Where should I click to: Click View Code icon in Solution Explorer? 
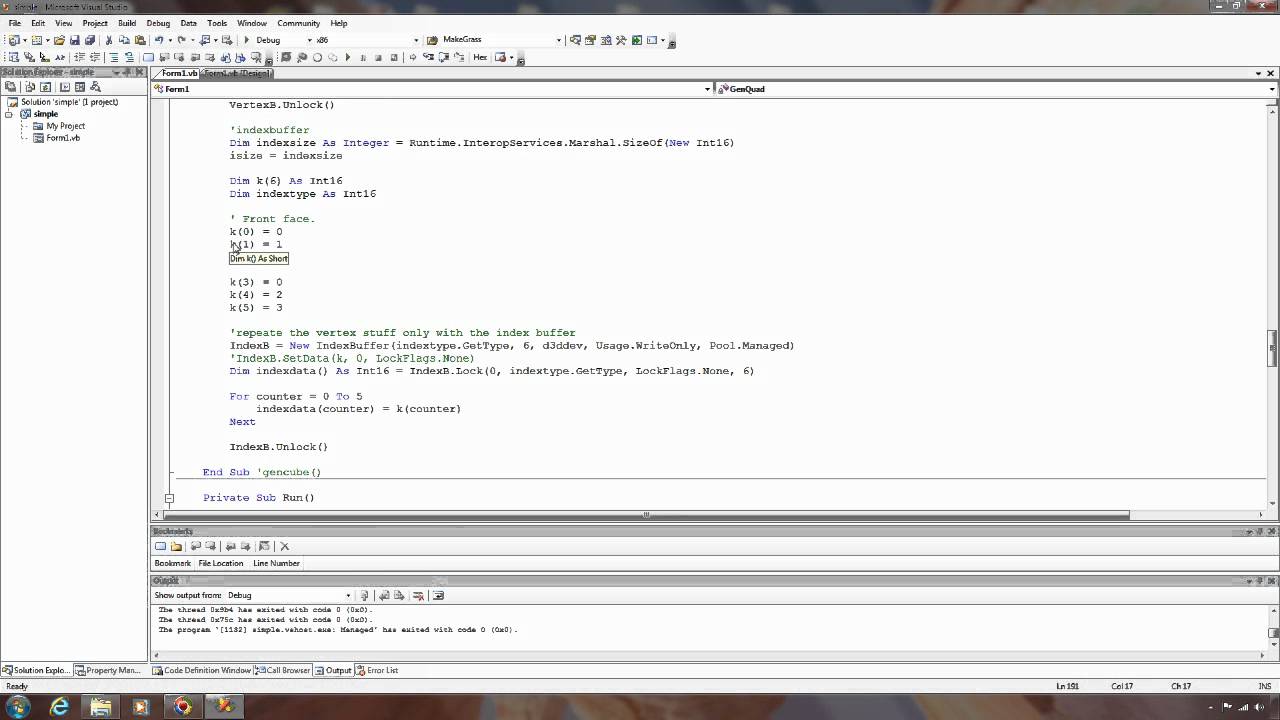coord(65,87)
